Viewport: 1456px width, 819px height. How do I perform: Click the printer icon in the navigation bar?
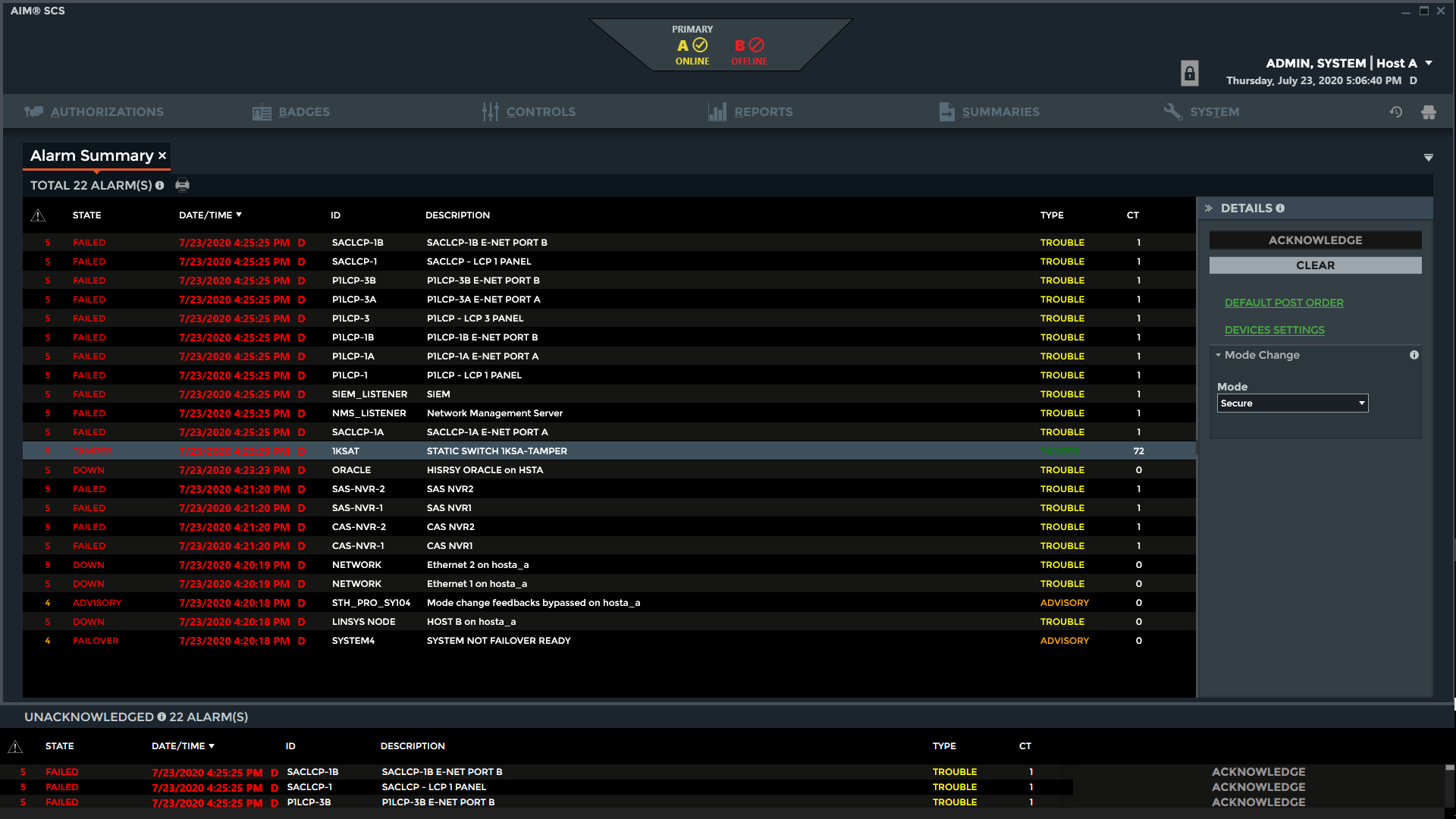tap(1429, 112)
